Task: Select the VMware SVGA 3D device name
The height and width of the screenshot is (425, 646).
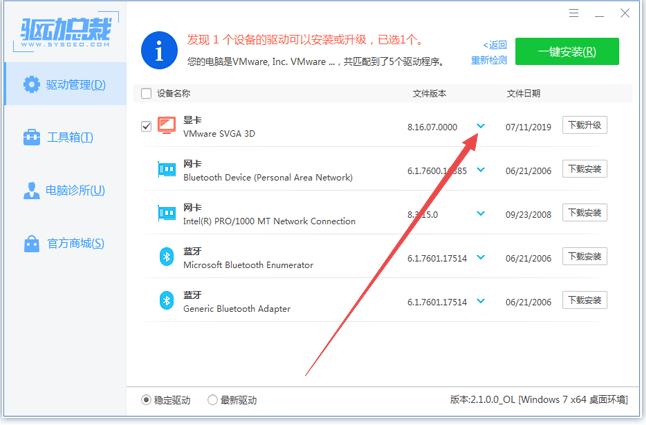Action: pos(219,134)
